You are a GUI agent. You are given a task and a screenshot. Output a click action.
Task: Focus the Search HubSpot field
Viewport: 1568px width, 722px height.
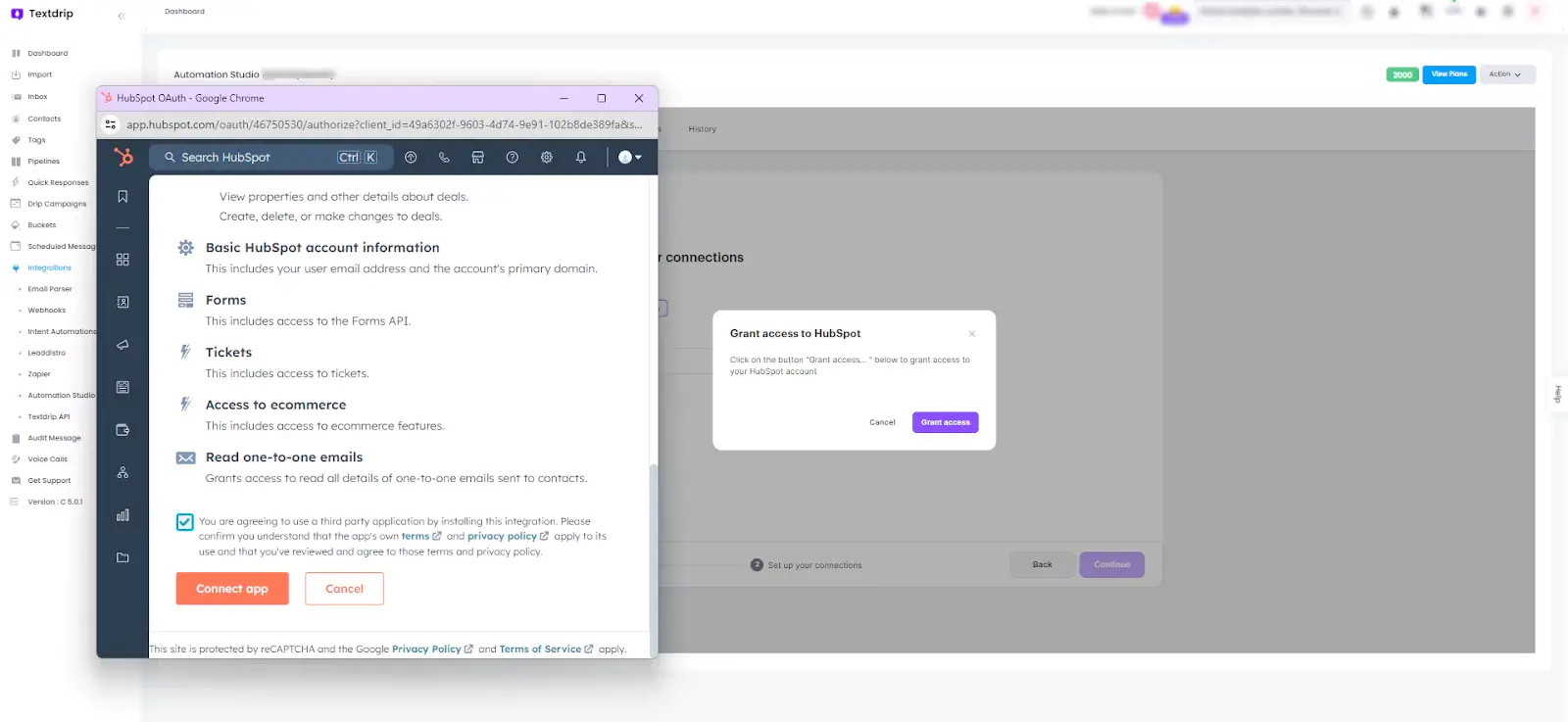(270, 157)
